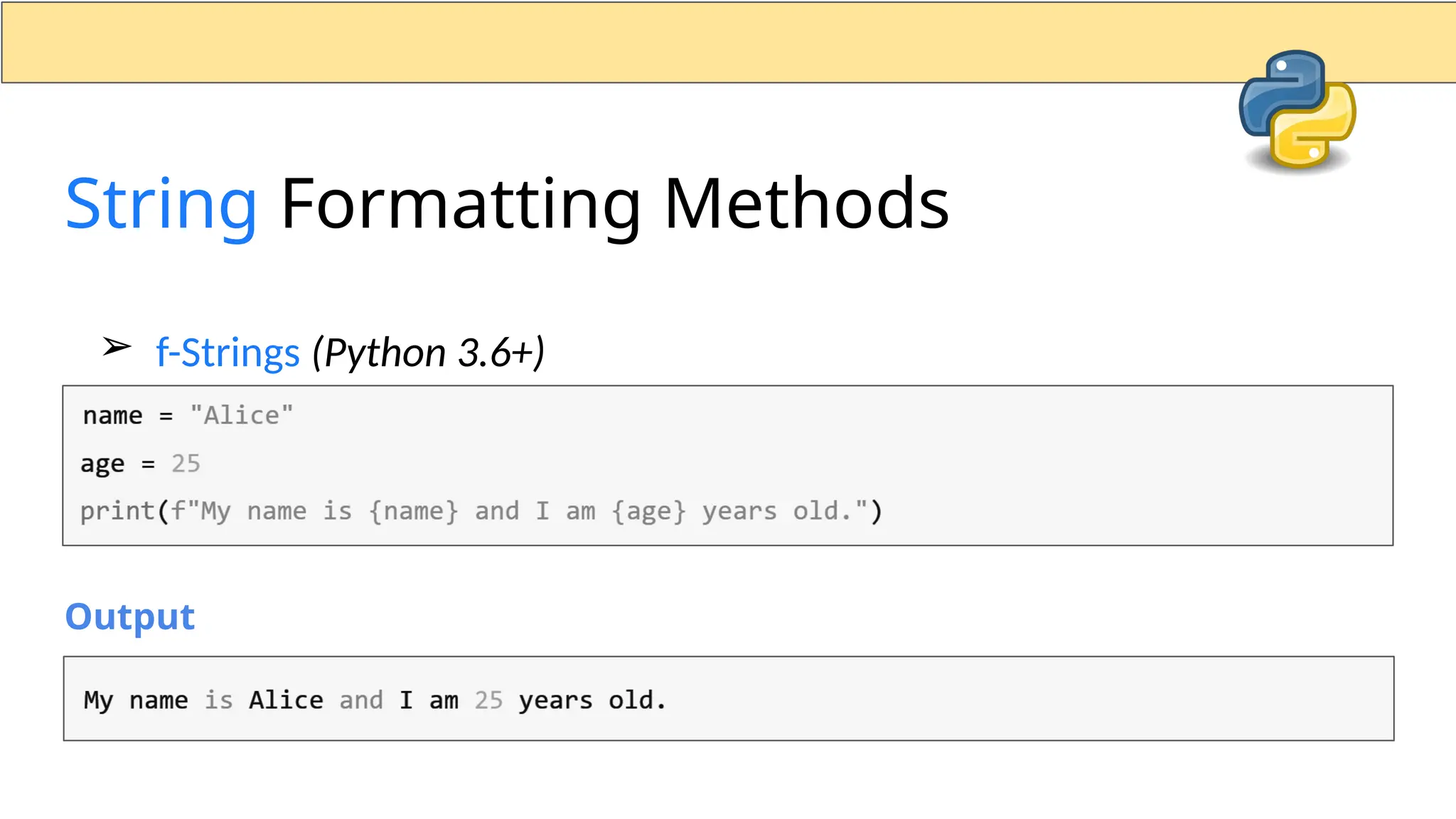Click "years old." in the output box
Screen dimensions: 1456x819
pos(591,700)
